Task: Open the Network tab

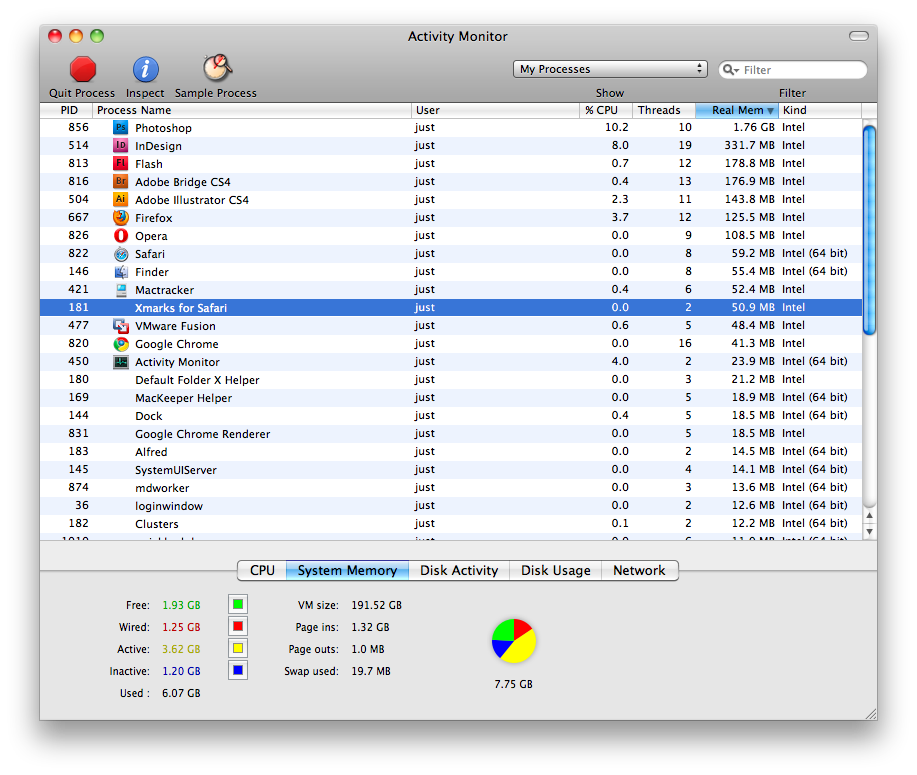Action: (639, 570)
